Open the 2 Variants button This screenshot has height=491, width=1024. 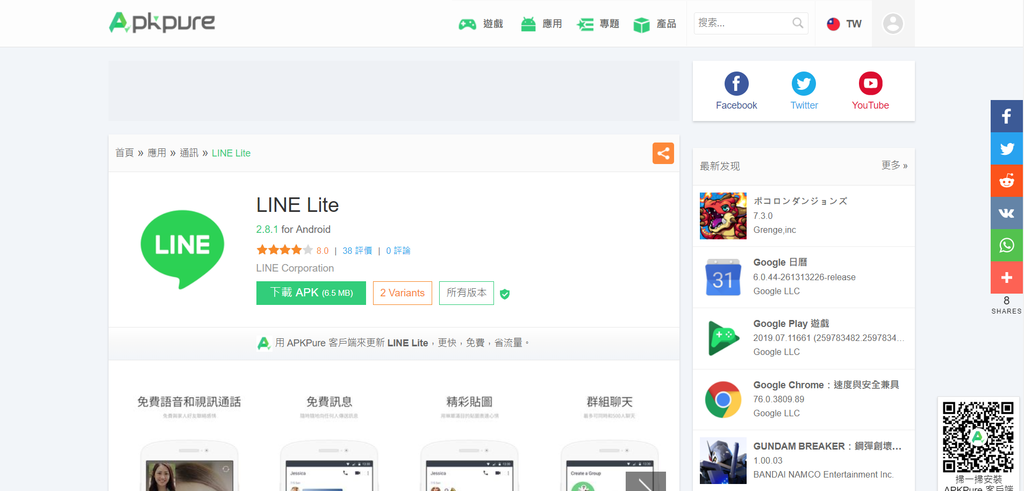tap(402, 293)
